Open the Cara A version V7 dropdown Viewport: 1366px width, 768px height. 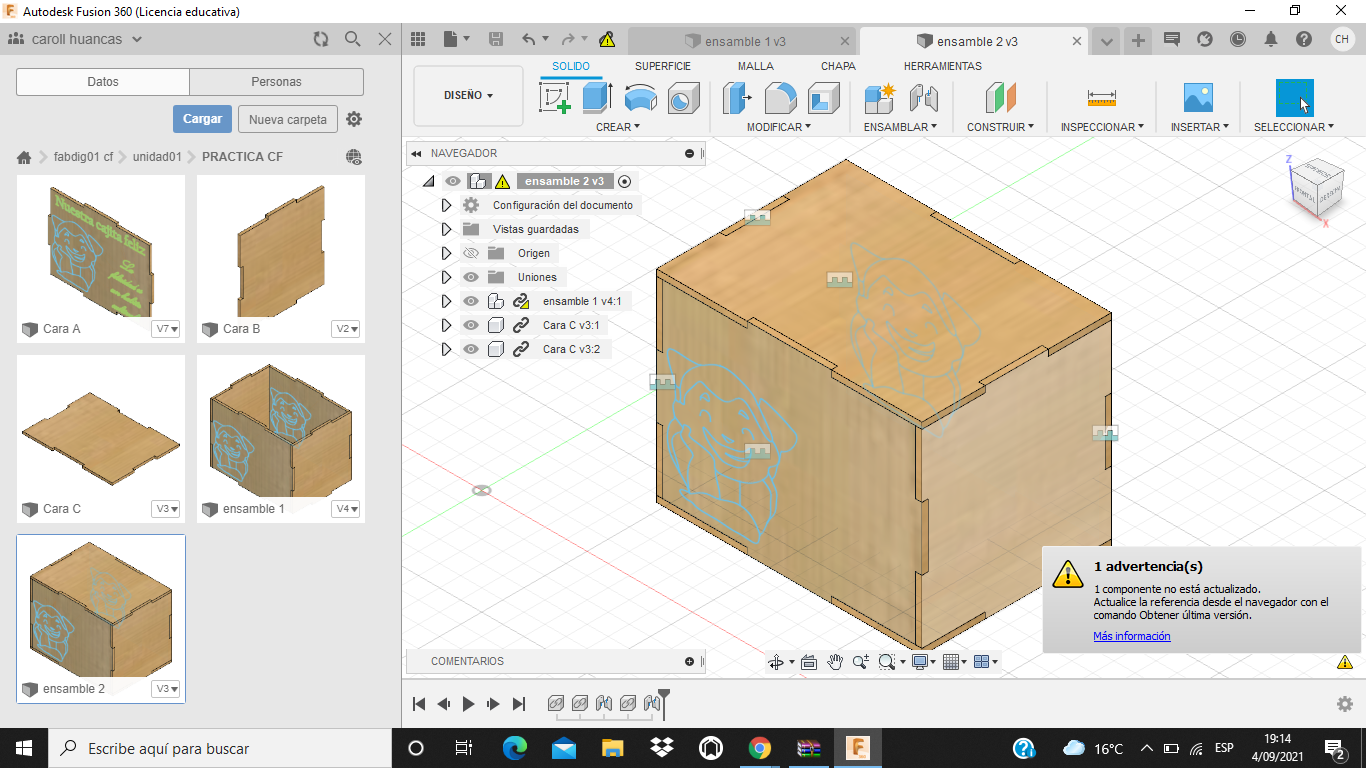point(166,329)
